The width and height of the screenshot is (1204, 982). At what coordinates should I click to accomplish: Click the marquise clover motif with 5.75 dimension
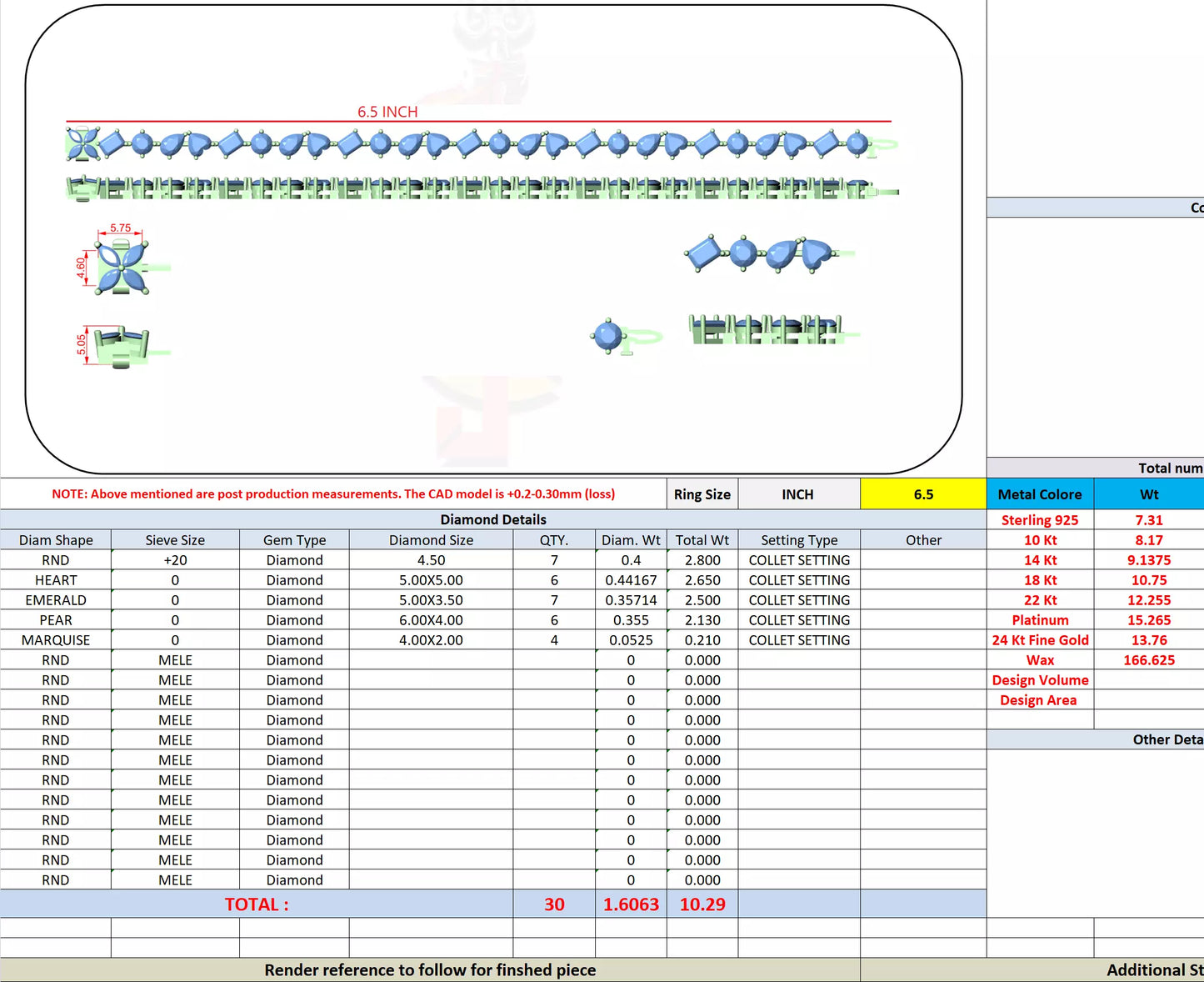click(x=122, y=268)
